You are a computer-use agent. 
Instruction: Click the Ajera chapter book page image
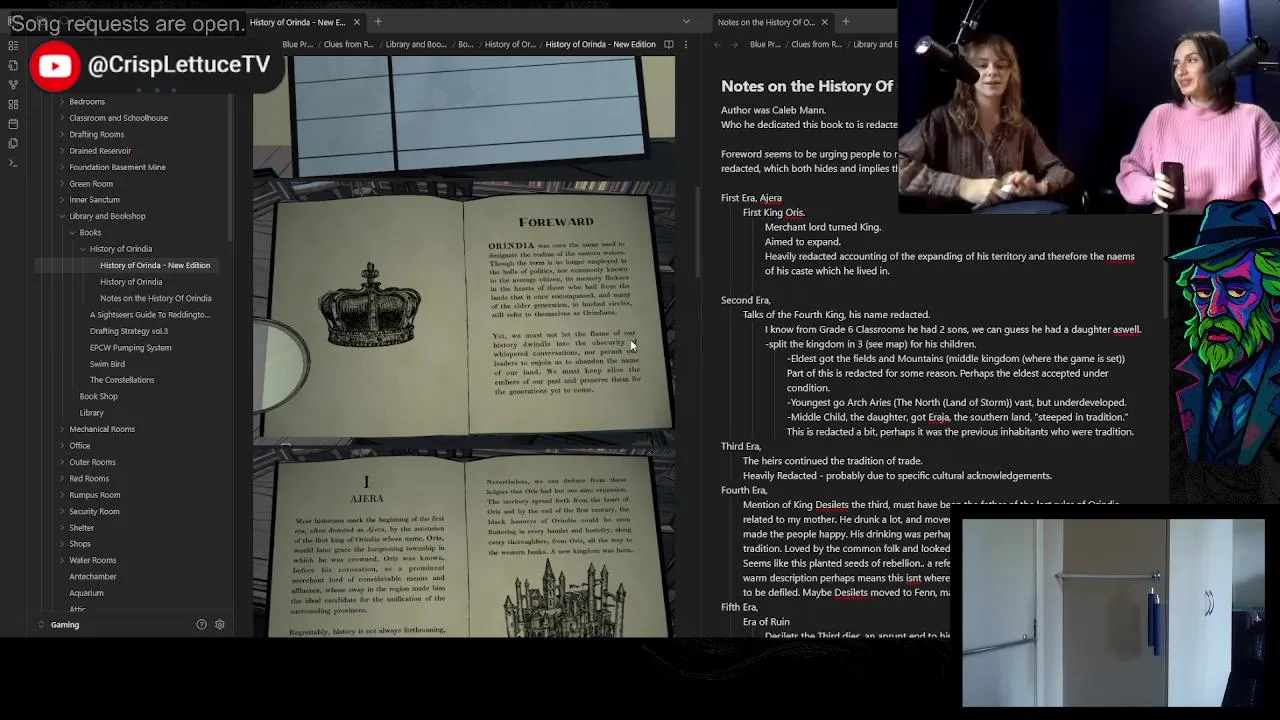464,543
